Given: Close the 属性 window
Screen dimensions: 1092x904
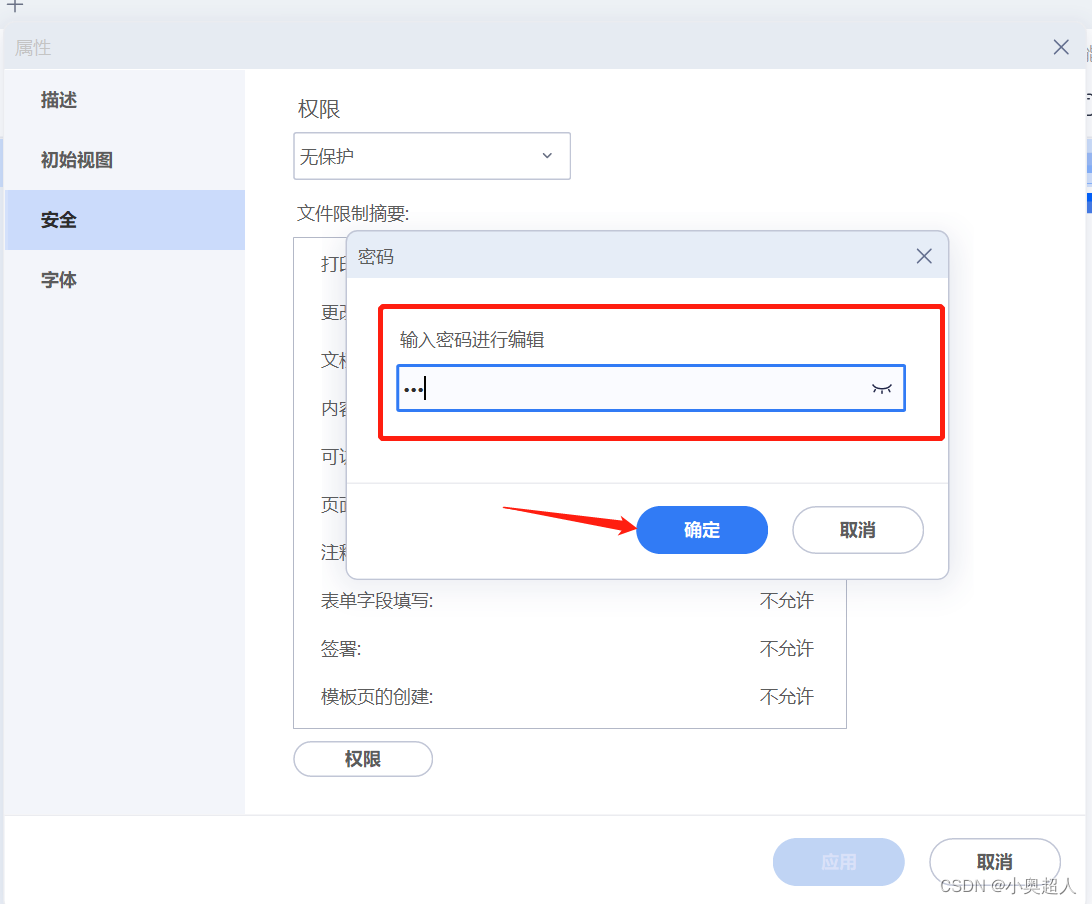Looking at the screenshot, I should click(1061, 47).
